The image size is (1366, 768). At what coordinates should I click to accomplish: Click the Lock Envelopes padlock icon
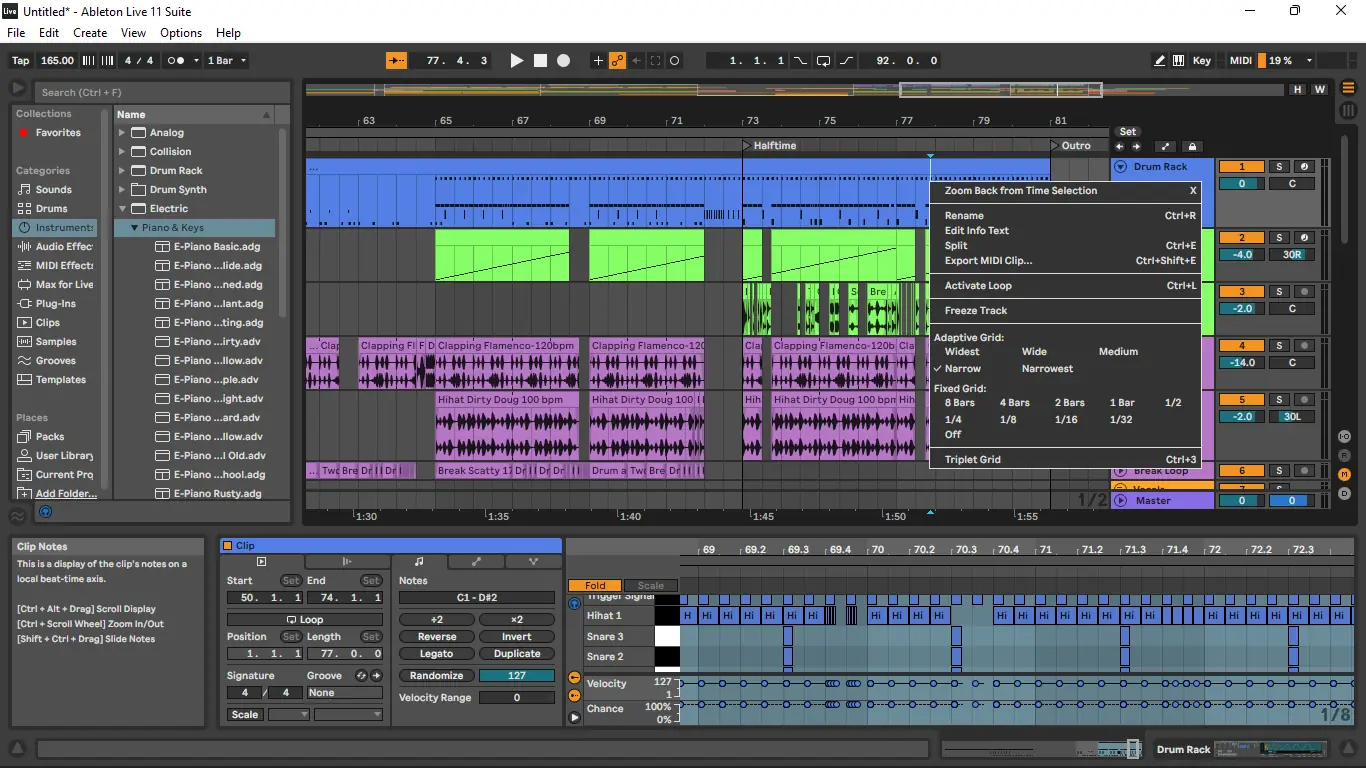[x=1191, y=146]
